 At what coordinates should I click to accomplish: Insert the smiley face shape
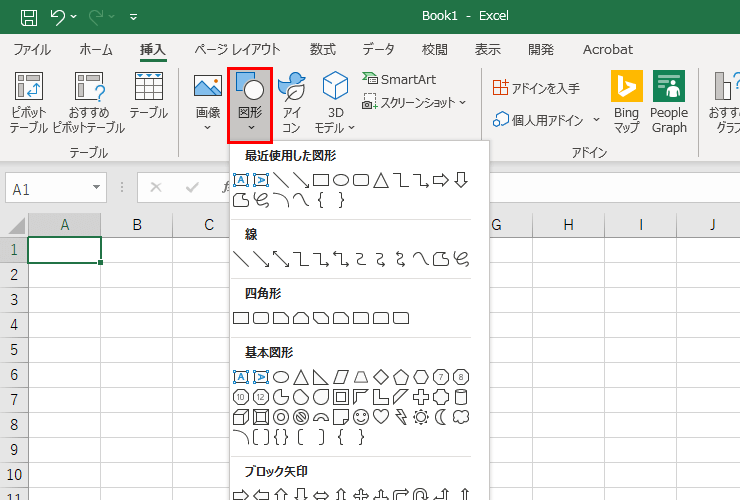pyautogui.click(x=361, y=417)
